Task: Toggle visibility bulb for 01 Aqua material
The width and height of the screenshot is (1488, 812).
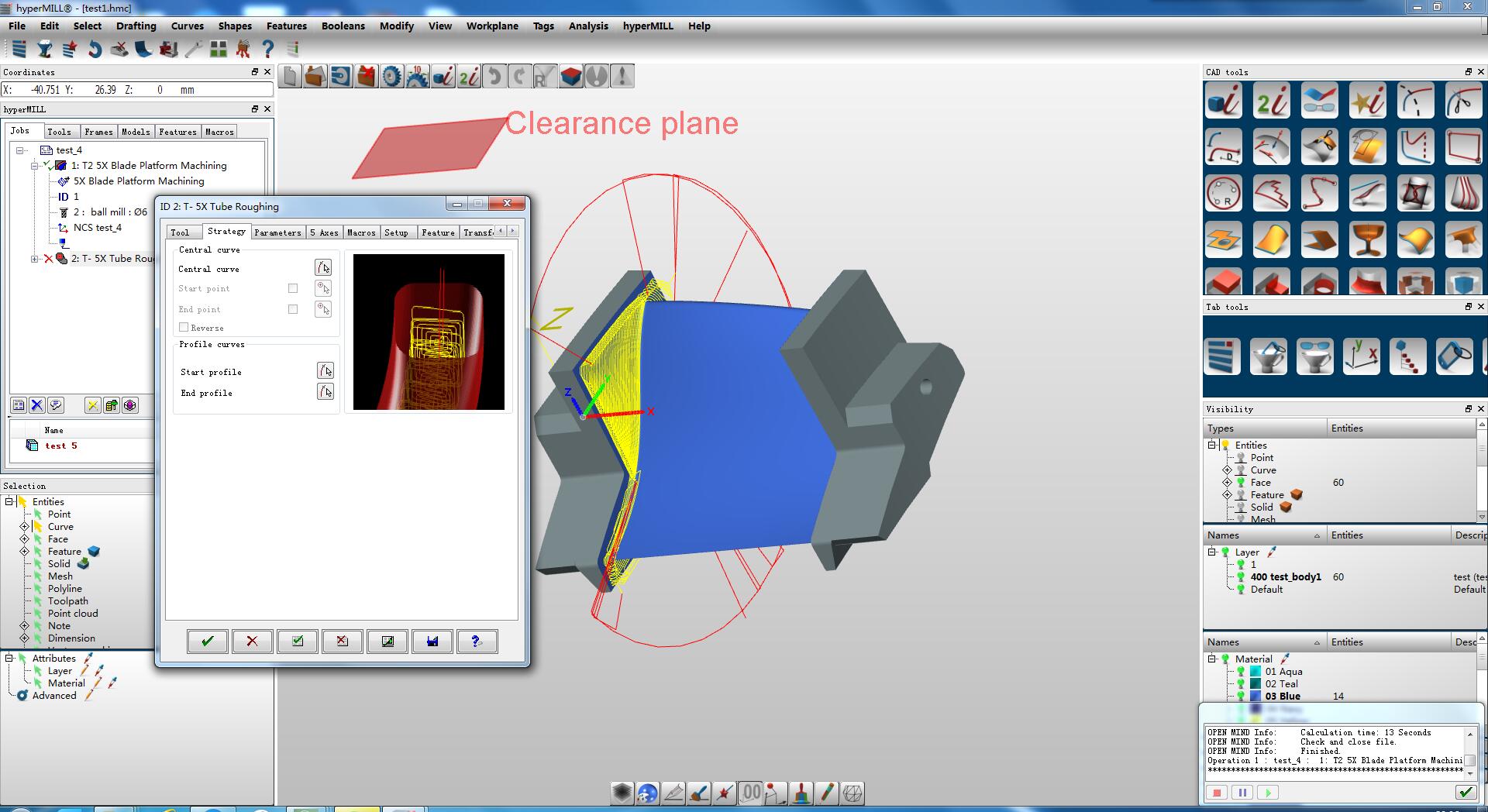Action: (1241, 672)
